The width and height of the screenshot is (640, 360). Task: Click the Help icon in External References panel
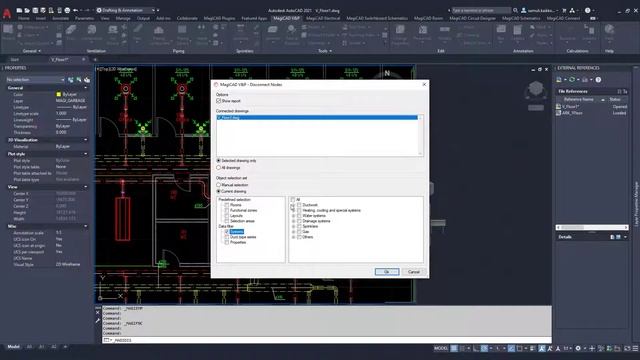tap(598, 80)
